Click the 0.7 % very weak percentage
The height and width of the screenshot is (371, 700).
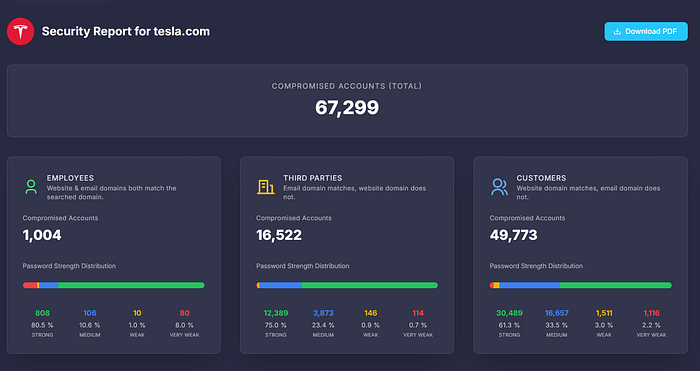point(418,325)
